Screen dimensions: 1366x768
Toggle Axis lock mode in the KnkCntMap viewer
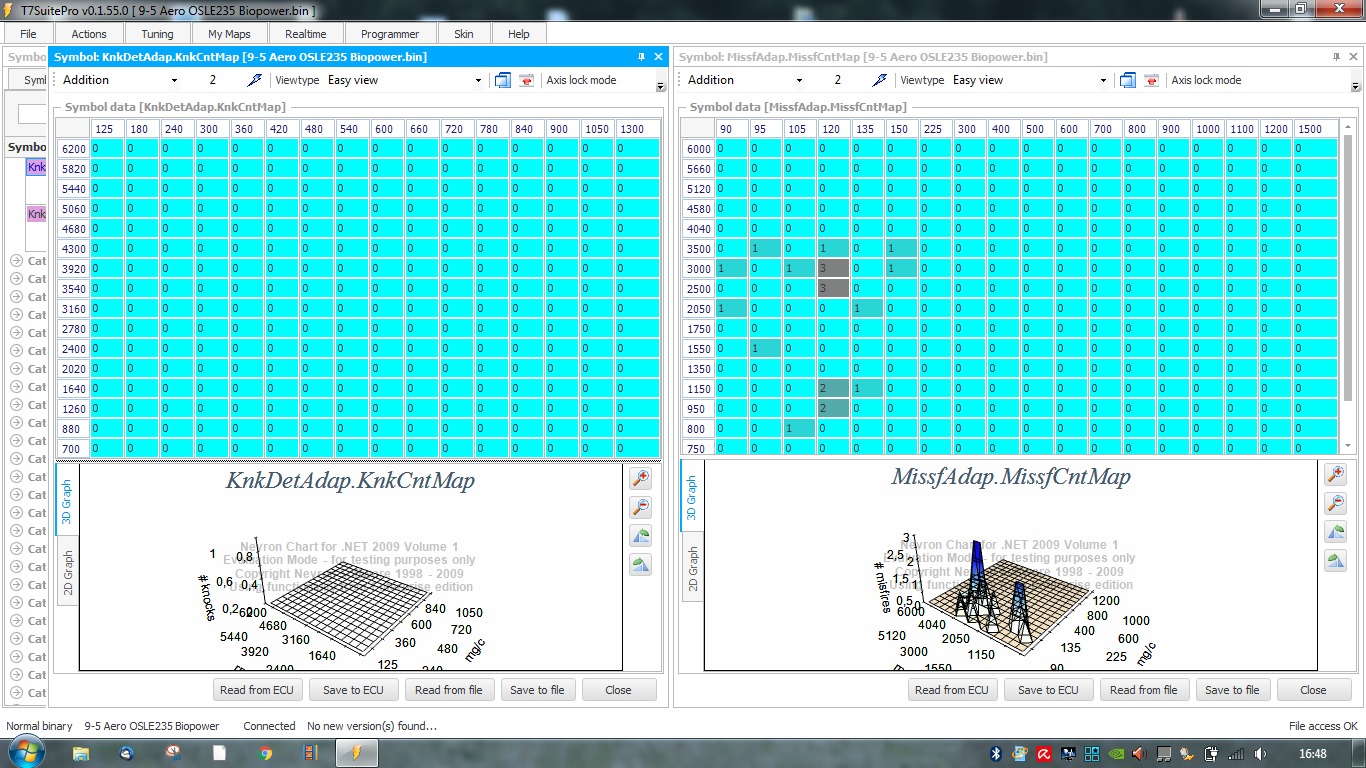tap(581, 80)
